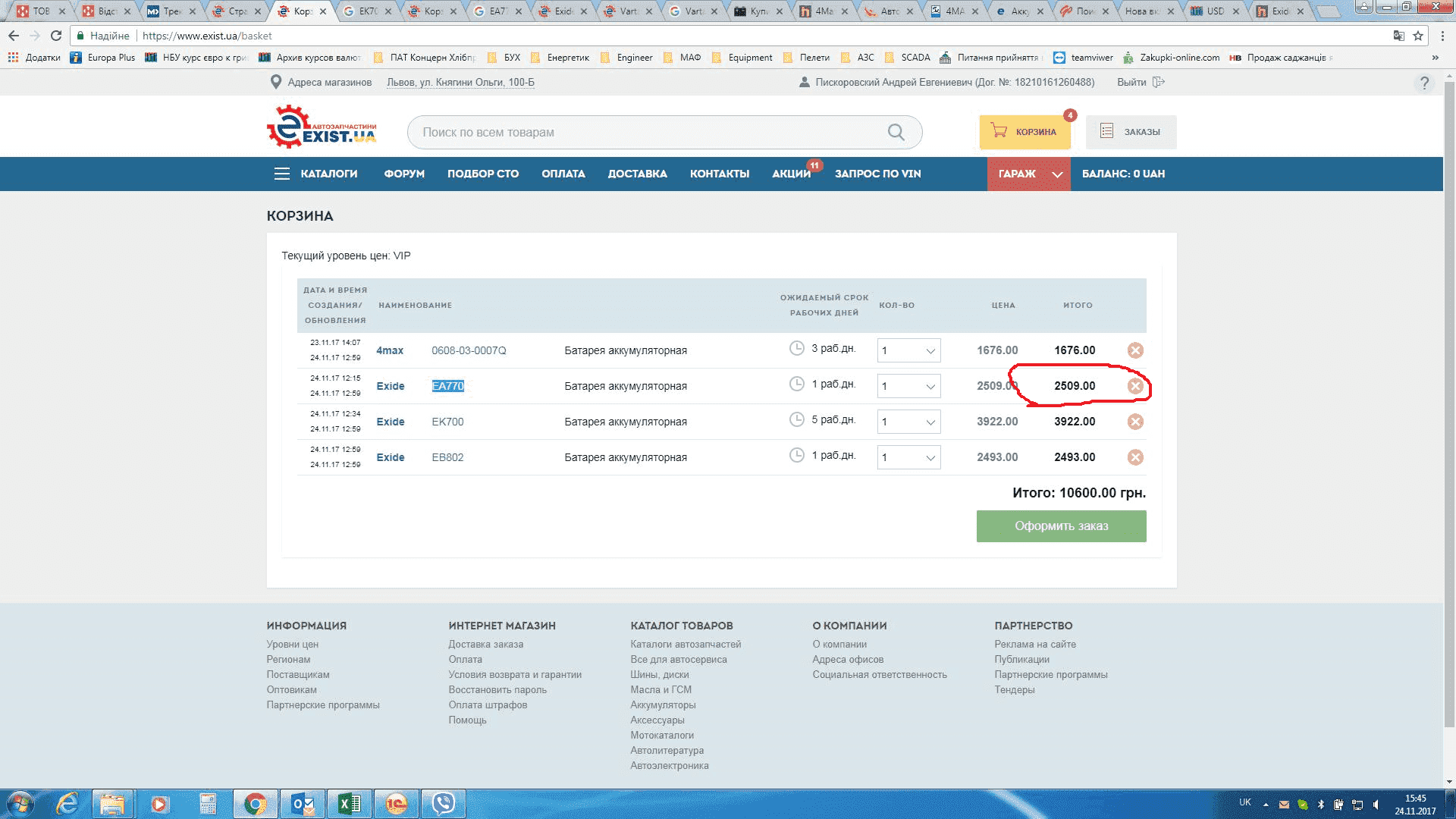Open Оплата menu item
1456x819 pixels.
pos(563,174)
